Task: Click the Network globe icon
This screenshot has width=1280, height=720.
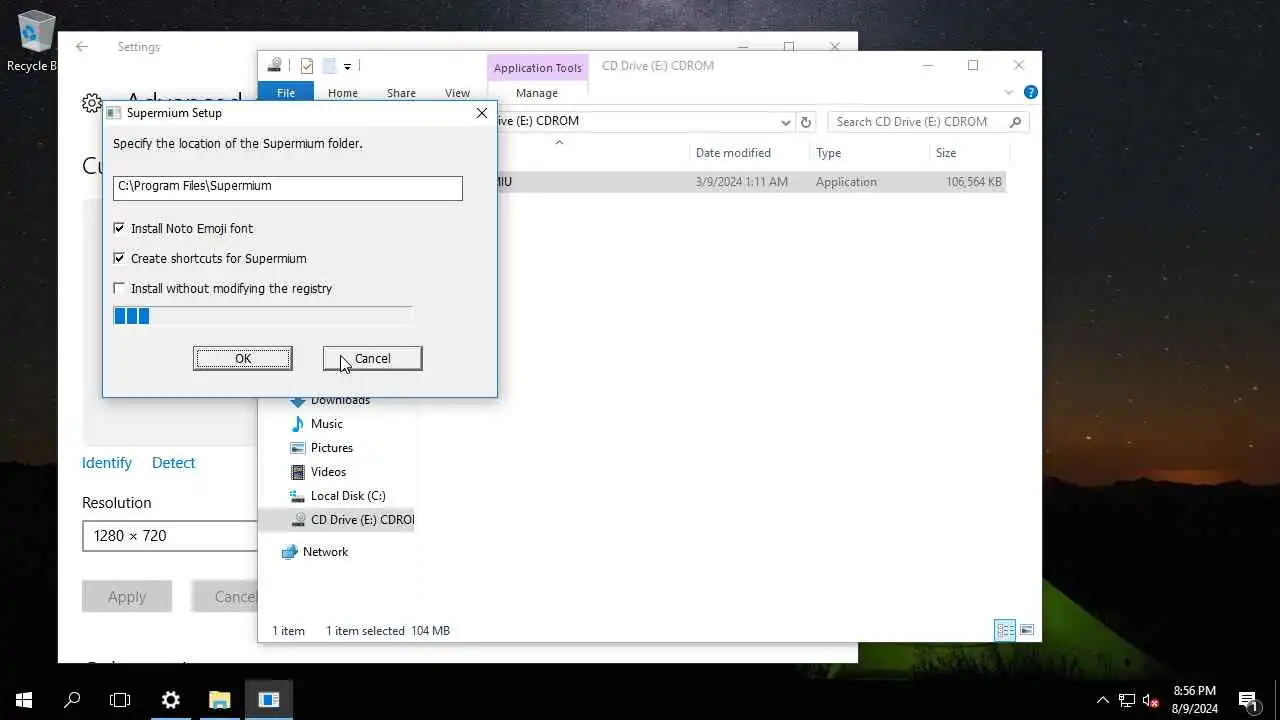Action: (289, 552)
